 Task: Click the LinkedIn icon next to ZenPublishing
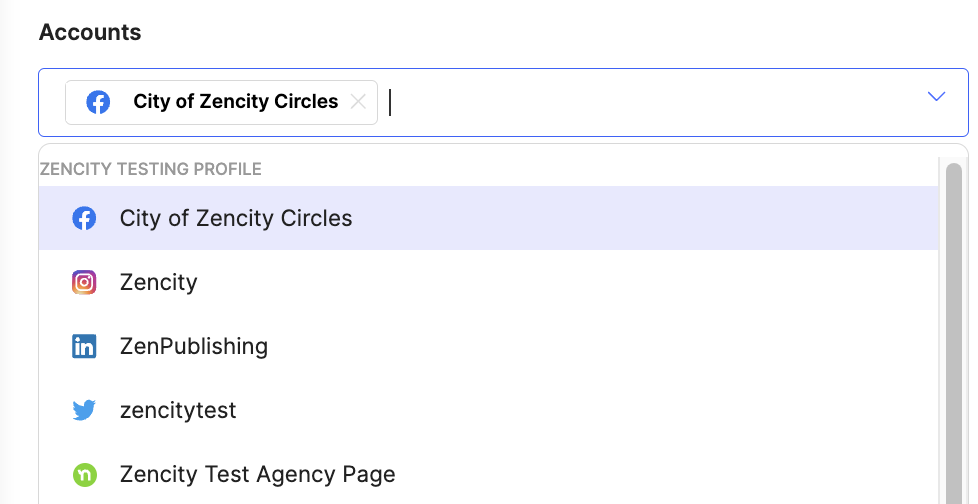pyautogui.click(x=84, y=346)
